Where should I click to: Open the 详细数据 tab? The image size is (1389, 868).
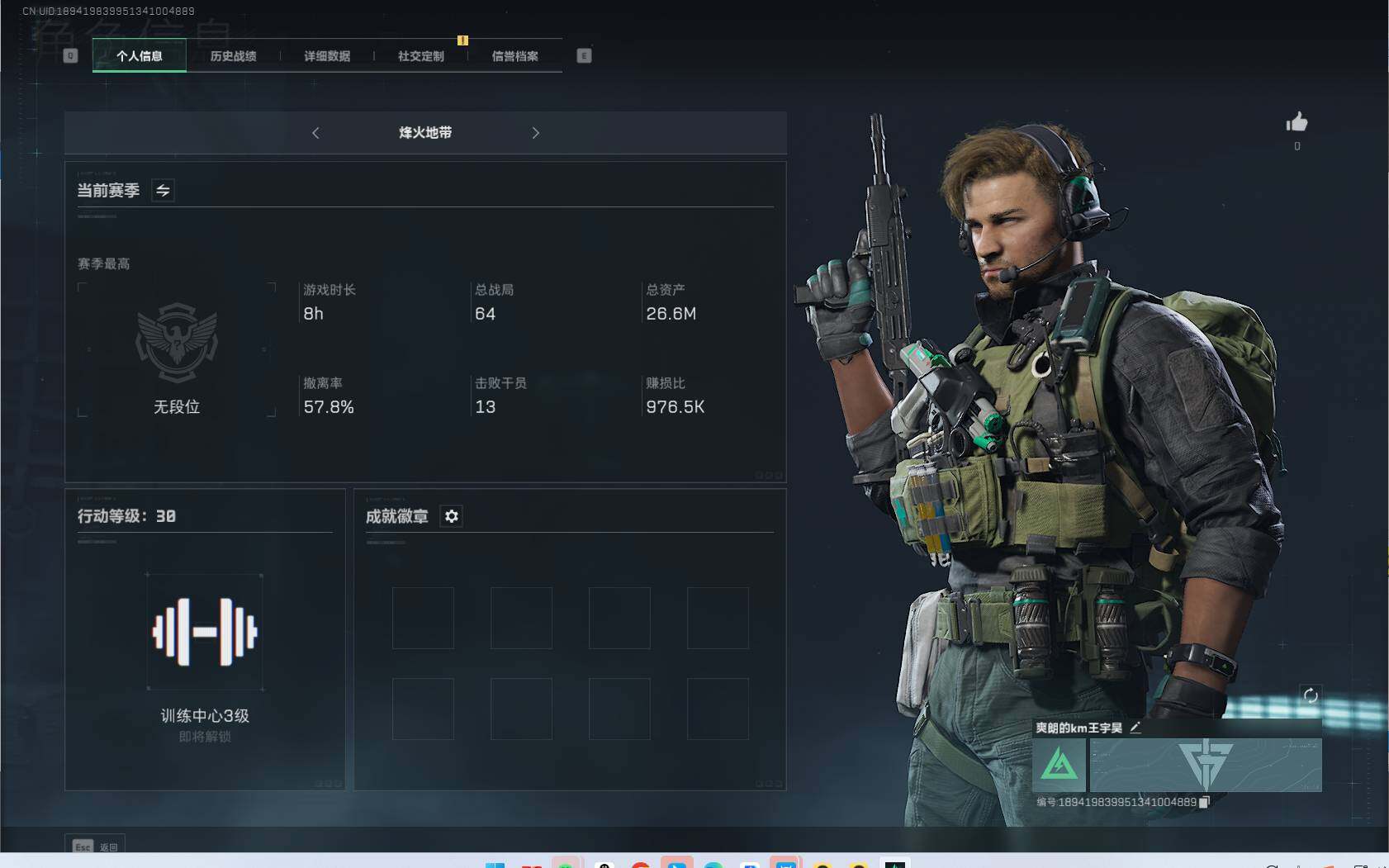pos(327,56)
